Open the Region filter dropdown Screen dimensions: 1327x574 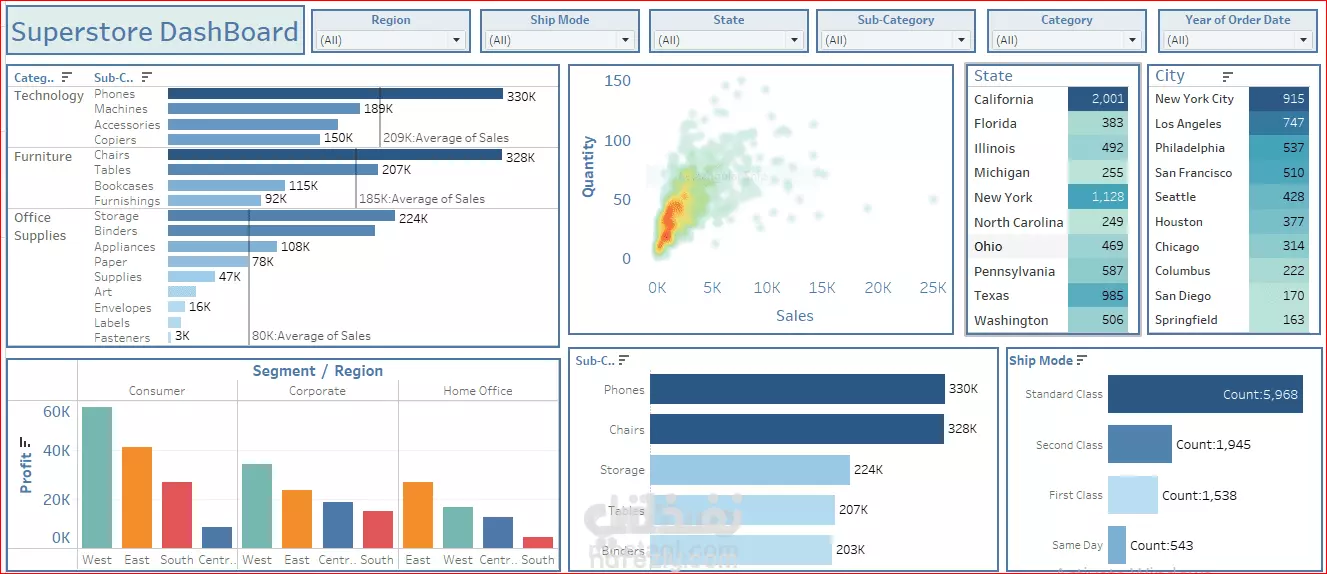(390, 40)
